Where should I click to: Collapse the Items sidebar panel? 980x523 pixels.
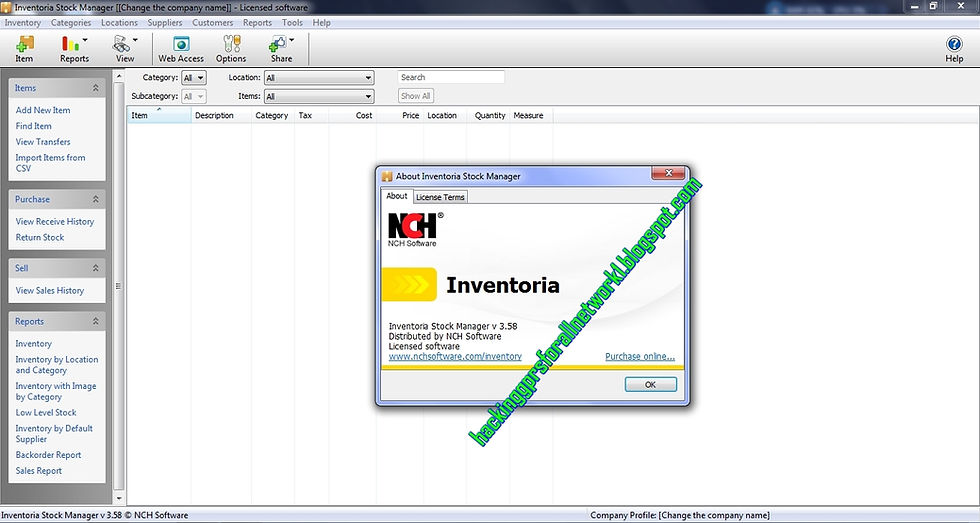96,88
